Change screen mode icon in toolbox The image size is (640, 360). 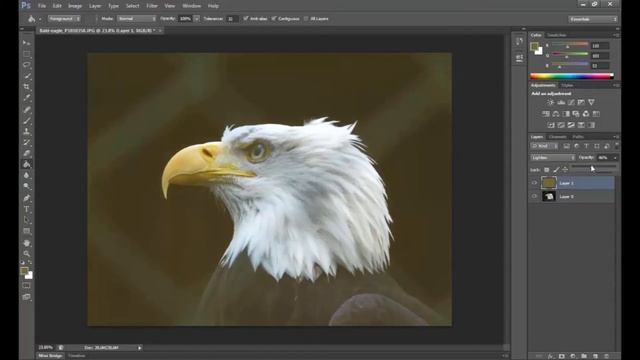point(27,297)
